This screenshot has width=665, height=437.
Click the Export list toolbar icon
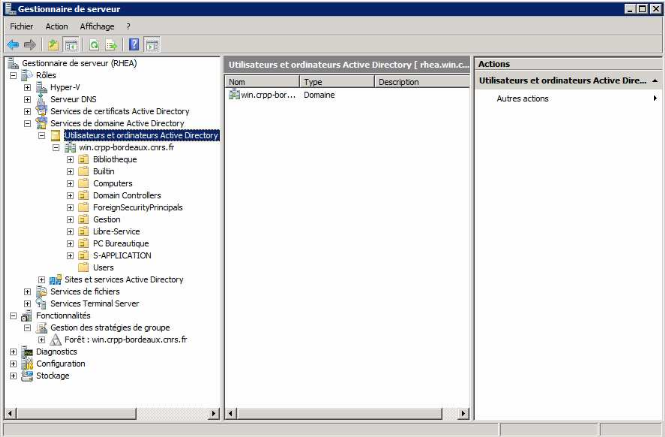pyautogui.click(x=112, y=45)
